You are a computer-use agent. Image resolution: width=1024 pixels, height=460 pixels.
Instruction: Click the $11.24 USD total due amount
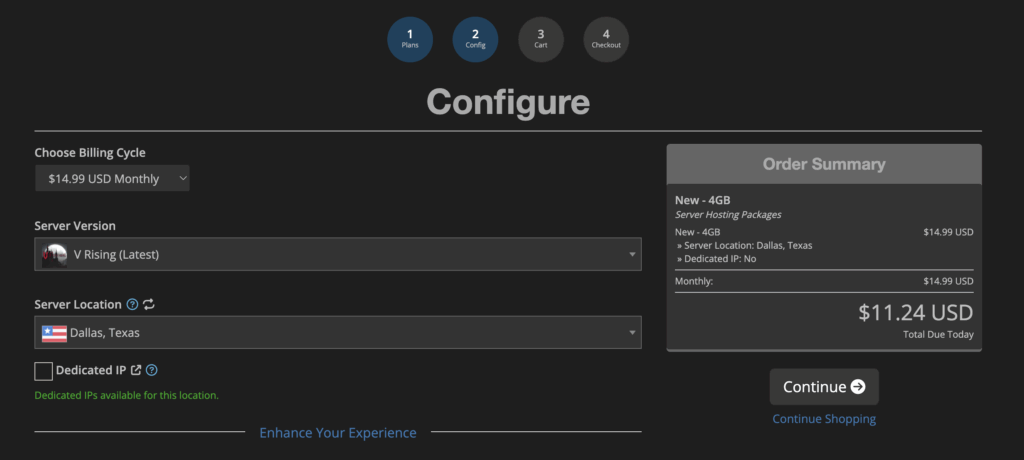(915, 313)
